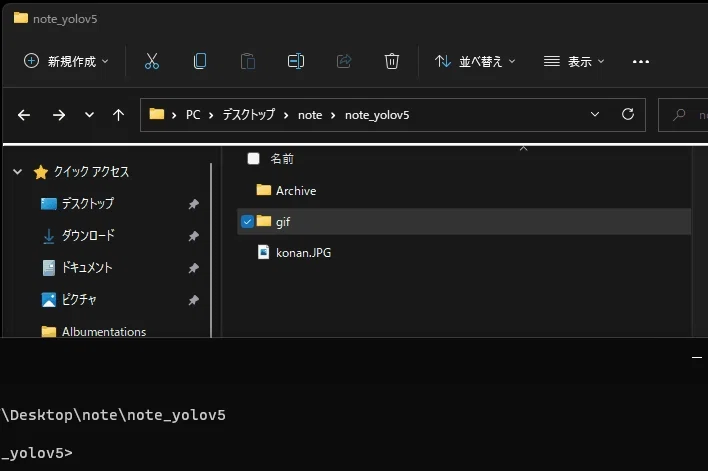Click the Archive folder icon
The image size is (708, 471).
point(264,190)
